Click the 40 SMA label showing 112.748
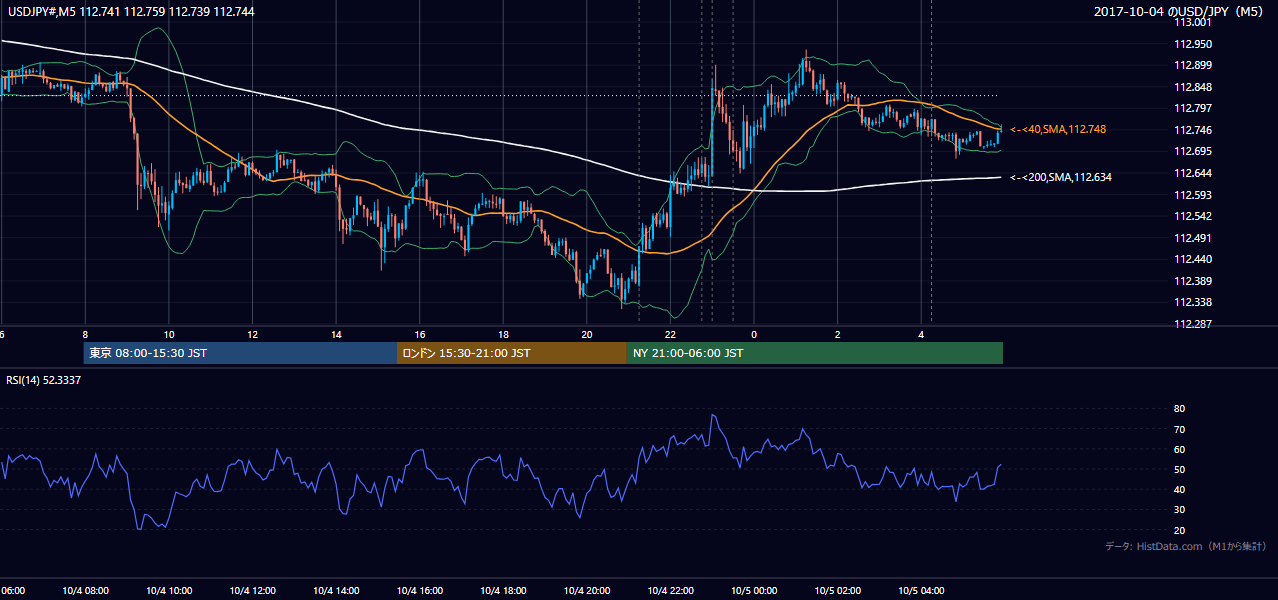This screenshot has width=1278, height=600. (x=1057, y=129)
